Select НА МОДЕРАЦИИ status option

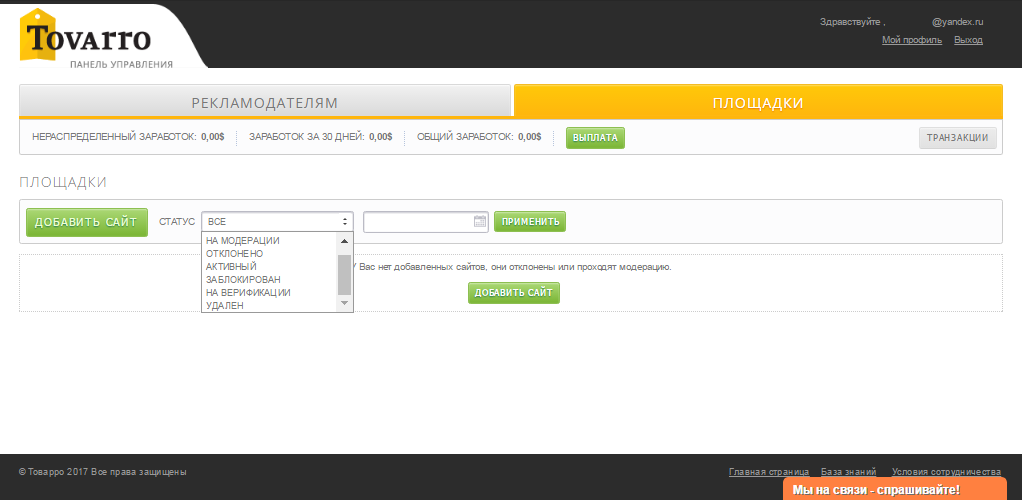[x=242, y=241]
